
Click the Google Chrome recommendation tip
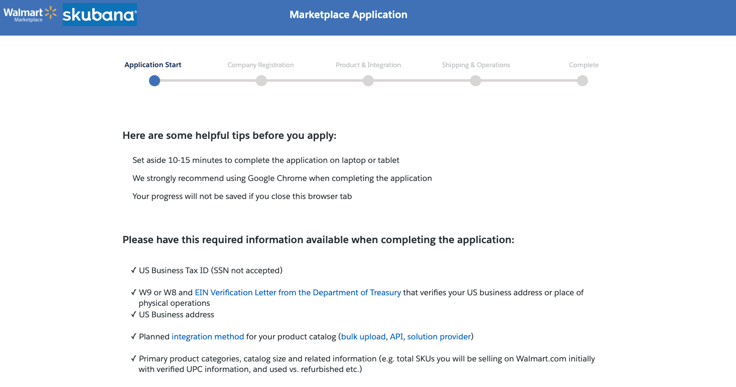[x=282, y=178]
